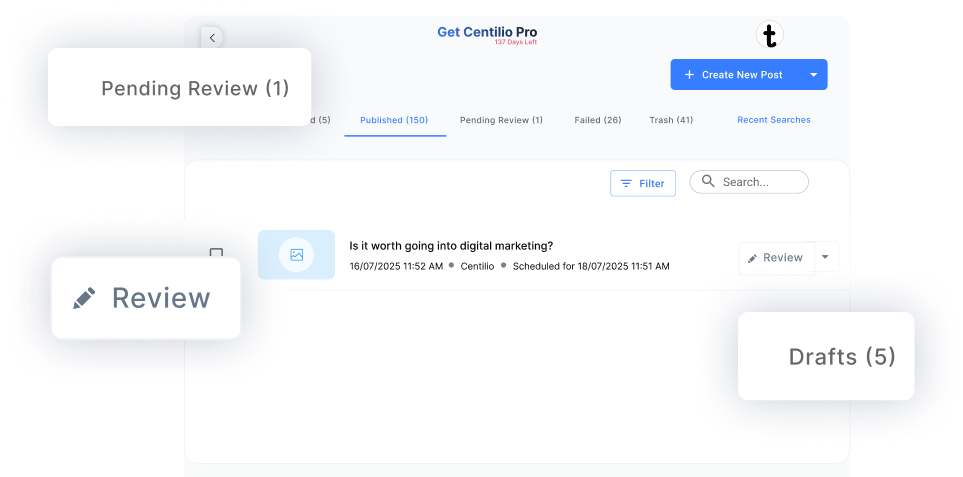The height and width of the screenshot is (477, 963).
Task: Click the enlarged Drafts (5) callout
Action: [826, 357]
